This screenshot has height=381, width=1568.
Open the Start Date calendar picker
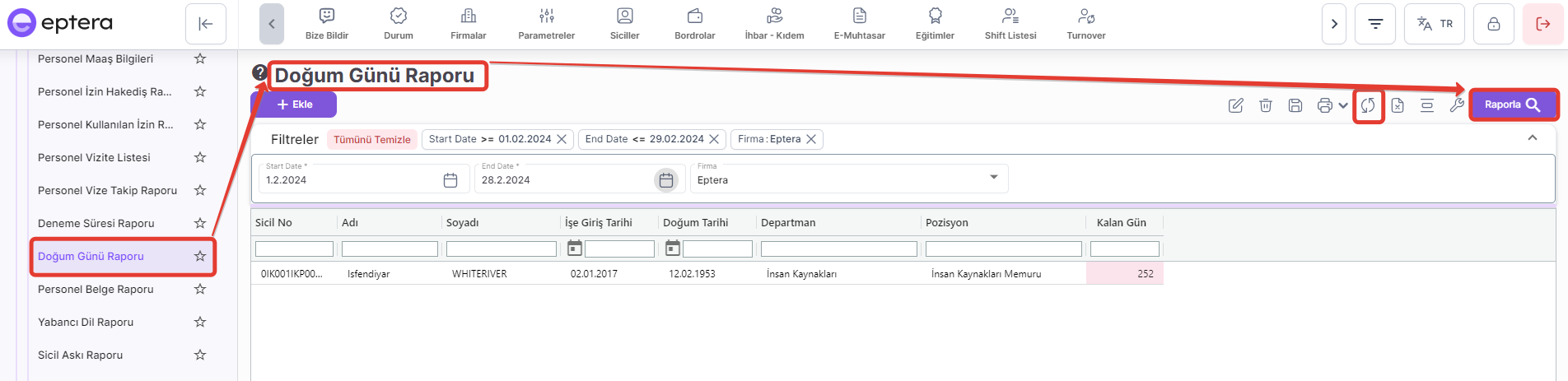point(450,180)
